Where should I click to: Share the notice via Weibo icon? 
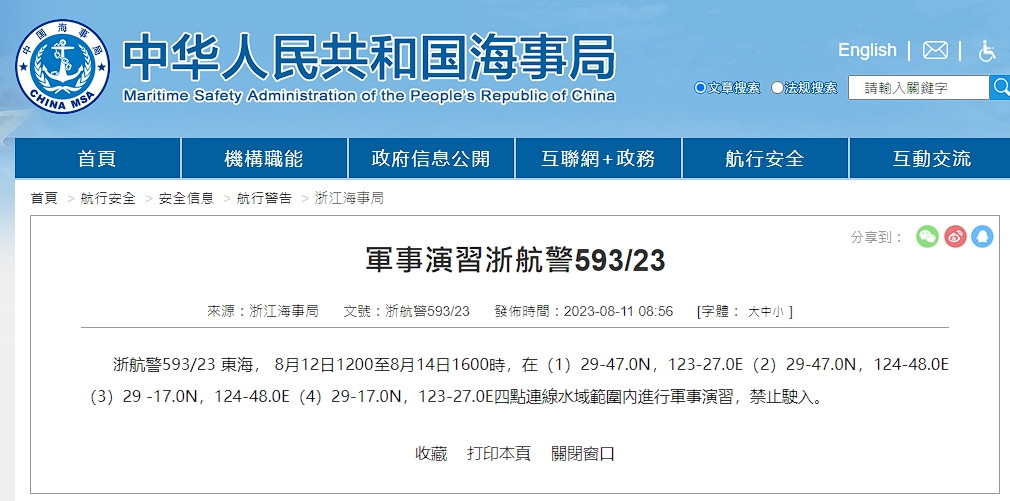coord(955,236)
